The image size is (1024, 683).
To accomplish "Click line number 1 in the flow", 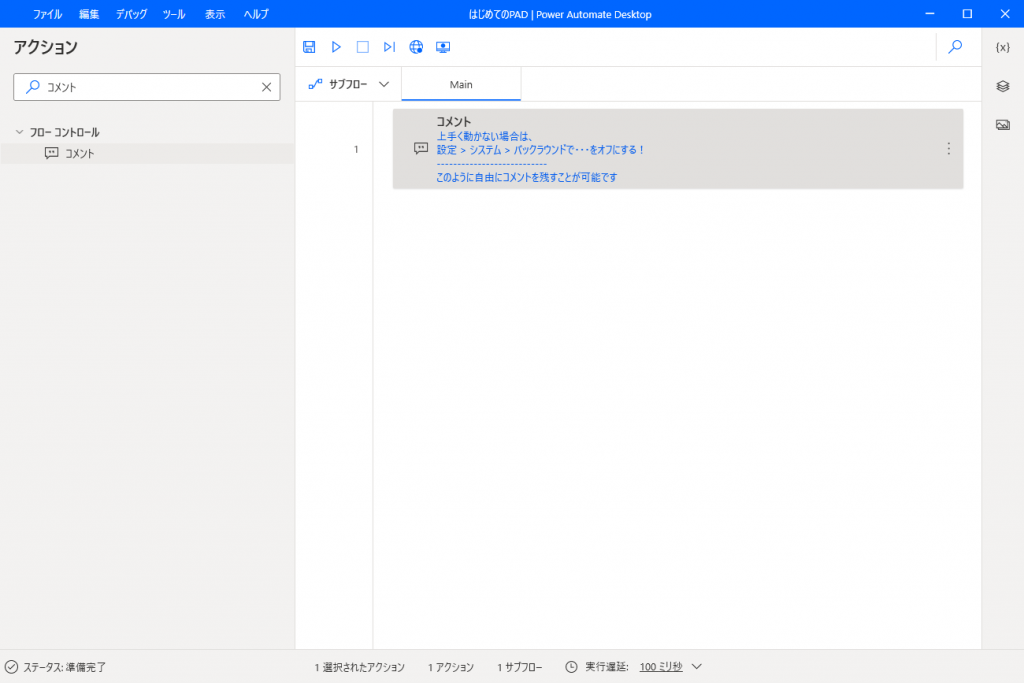I will click(x=356, y=150).
